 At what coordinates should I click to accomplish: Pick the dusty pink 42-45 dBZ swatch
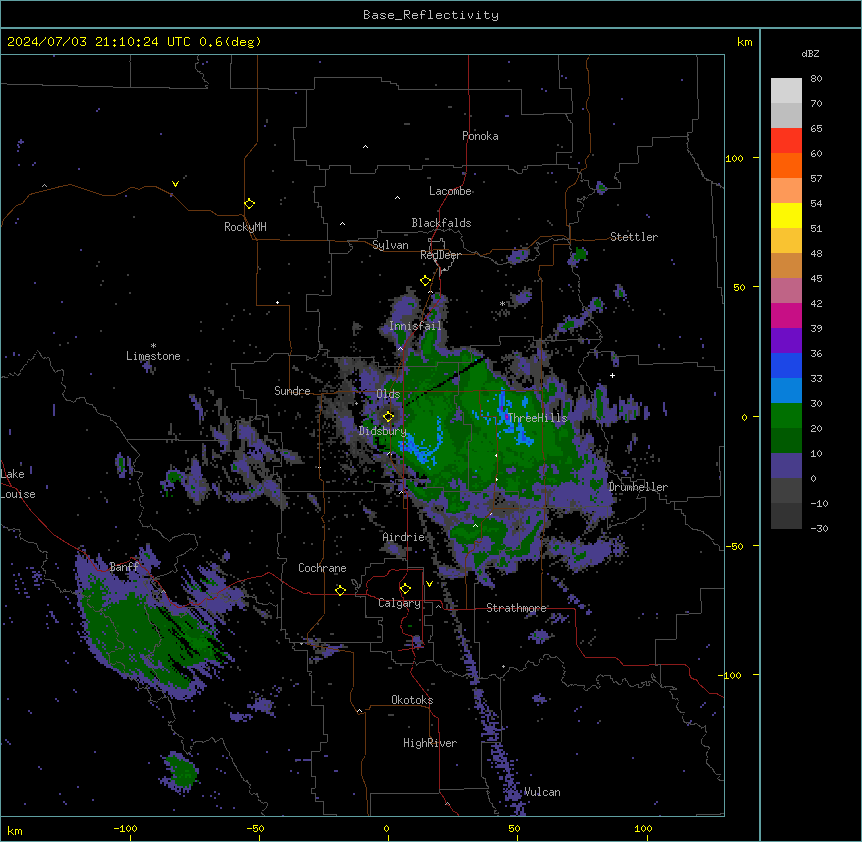click(786, 291)
